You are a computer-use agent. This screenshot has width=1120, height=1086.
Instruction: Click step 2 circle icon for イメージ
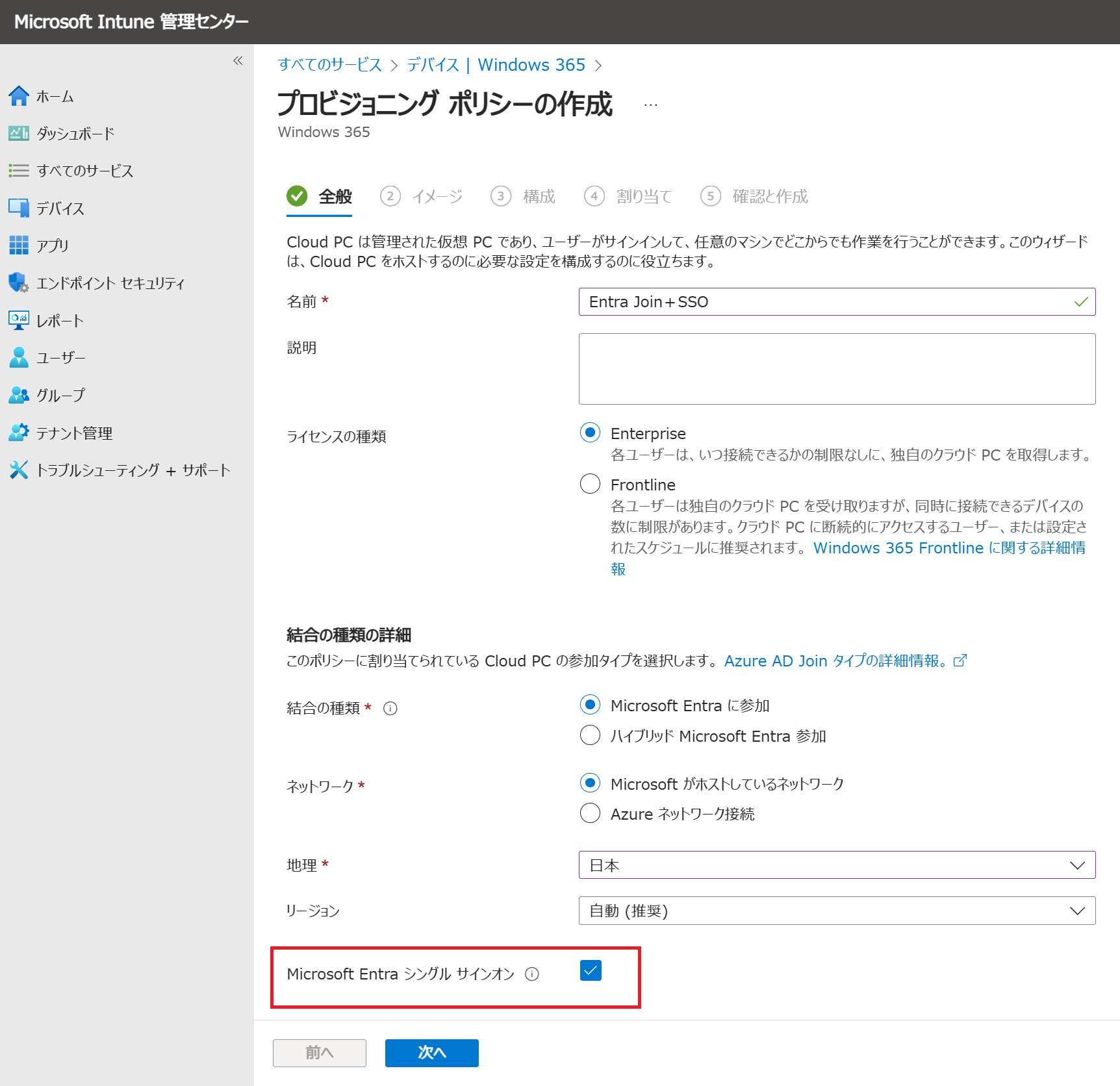(x=390, y=196)
